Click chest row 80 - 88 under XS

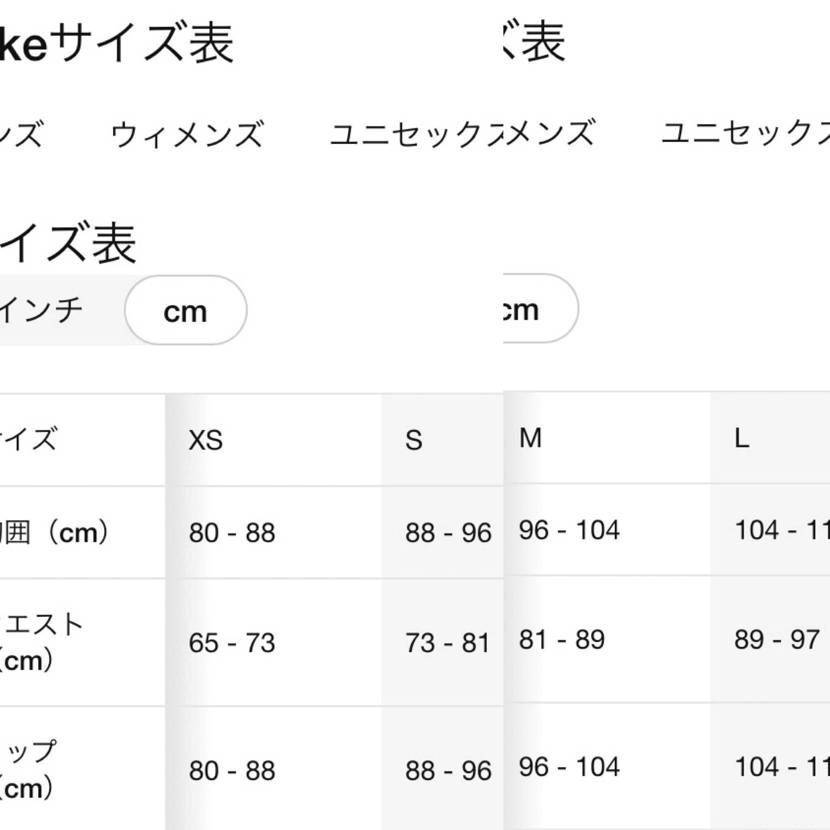point(232,533)
